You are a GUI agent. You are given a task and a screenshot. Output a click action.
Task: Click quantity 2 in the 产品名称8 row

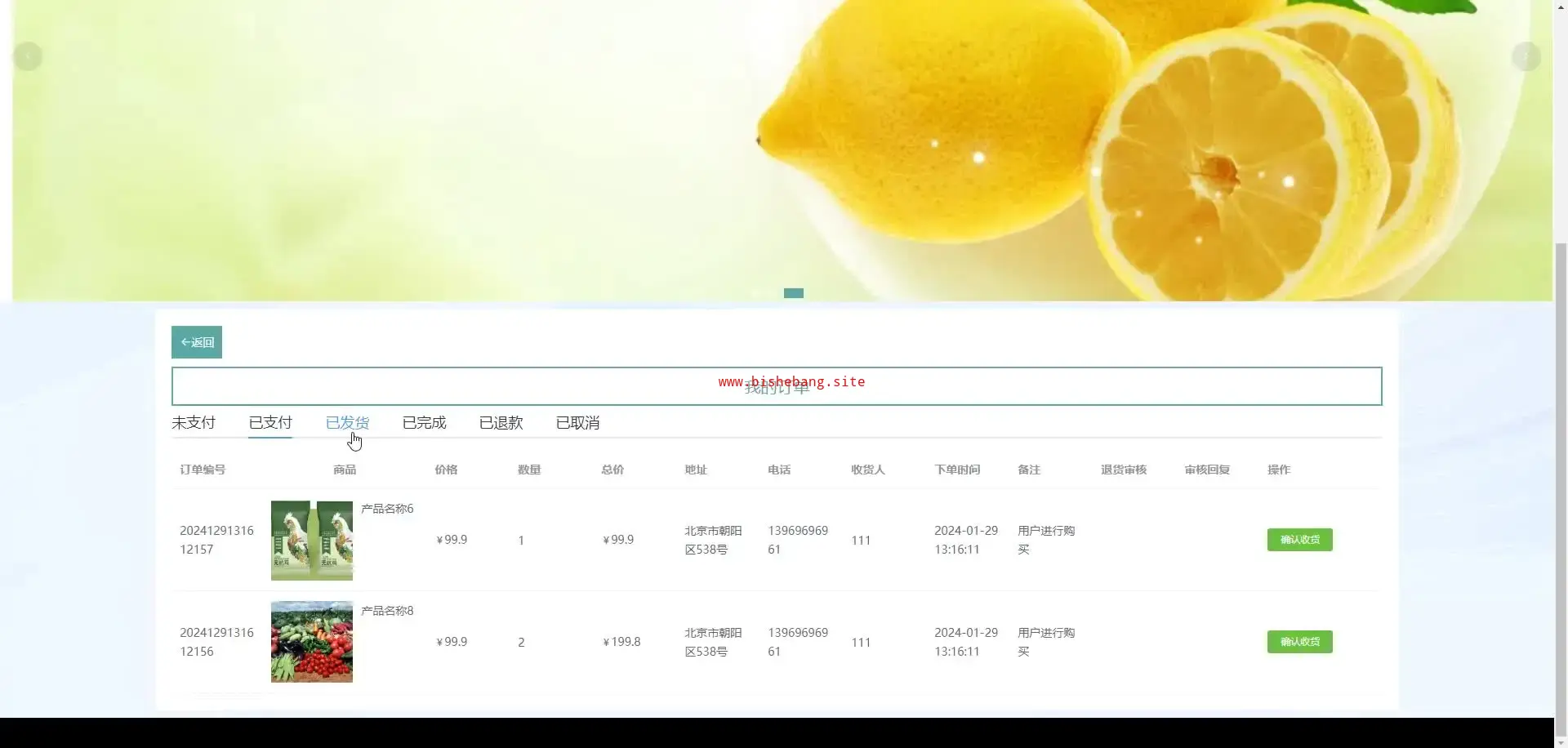coord(521,643)
